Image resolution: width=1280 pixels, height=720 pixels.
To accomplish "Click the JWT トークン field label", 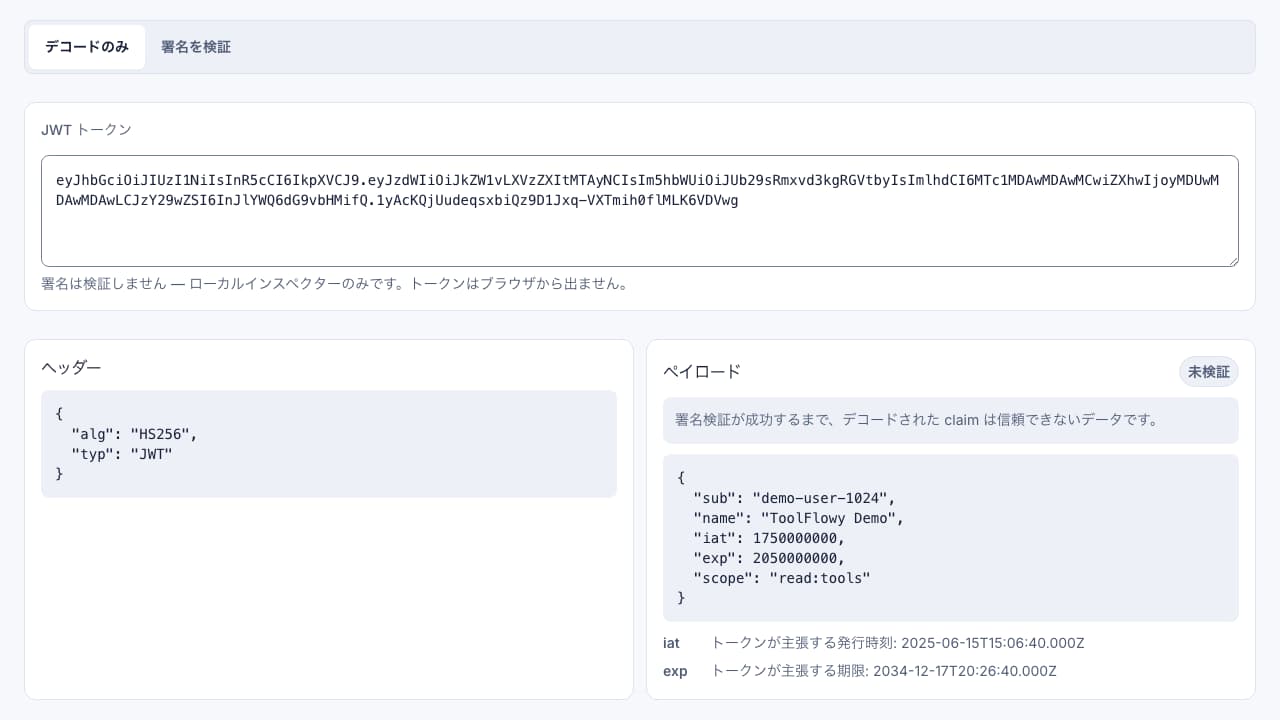I will (x=86, y=130).
